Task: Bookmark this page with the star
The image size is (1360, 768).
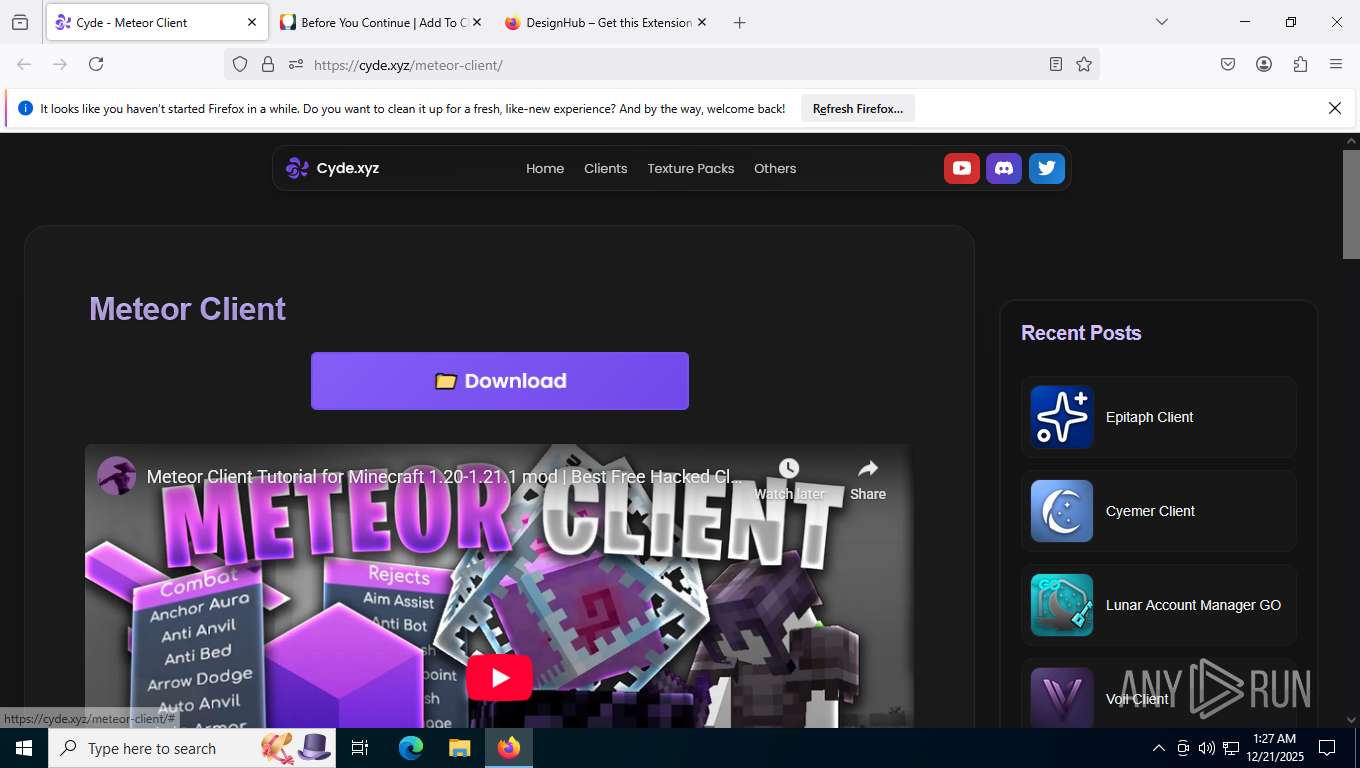Action: point(1084,64)
